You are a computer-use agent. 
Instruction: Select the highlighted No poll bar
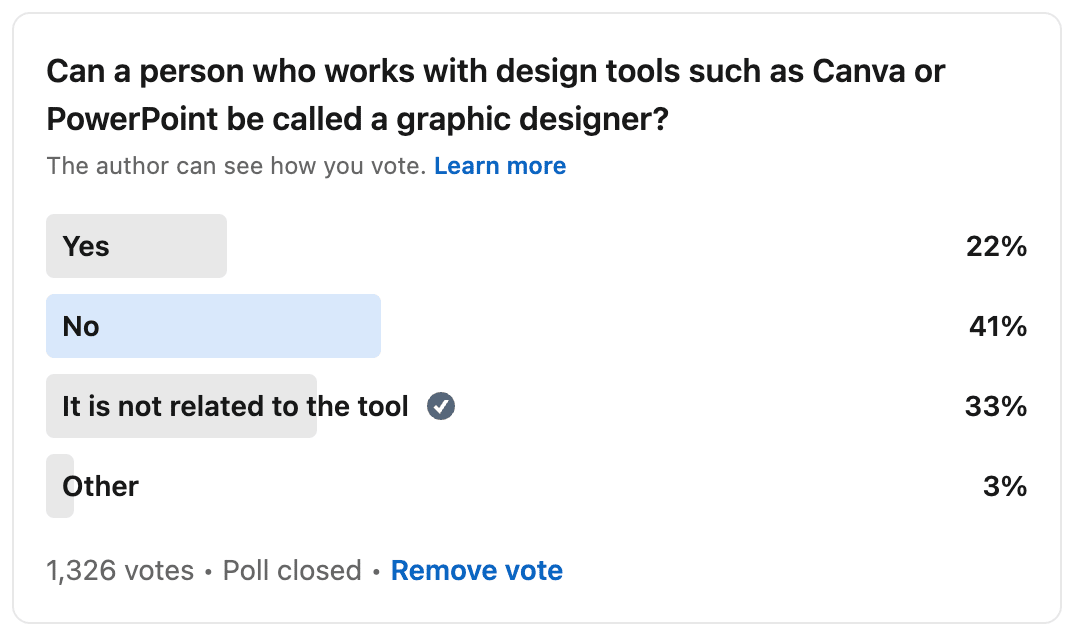point(213,326)
